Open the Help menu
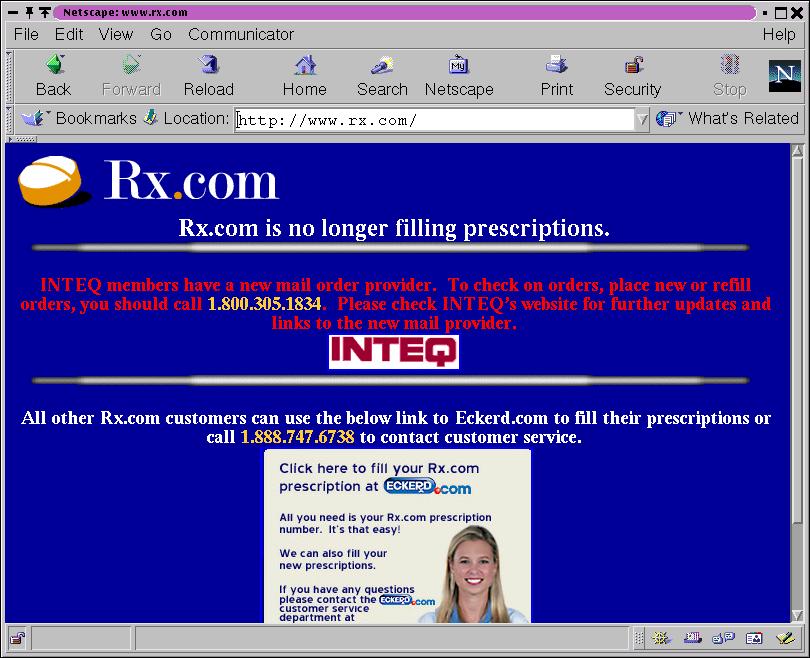The image size is (810, 658). tap(779, 35)
